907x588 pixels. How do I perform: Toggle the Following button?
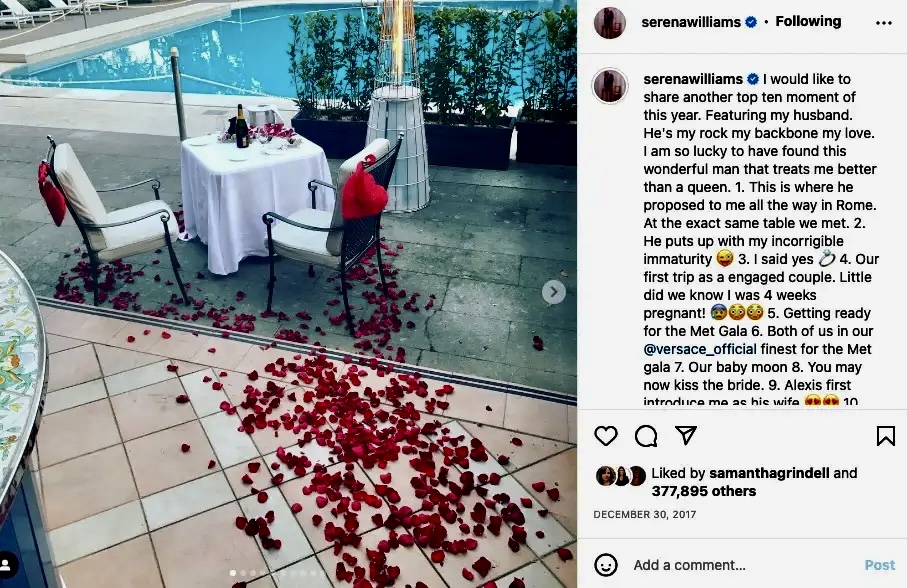click(808, 21)
